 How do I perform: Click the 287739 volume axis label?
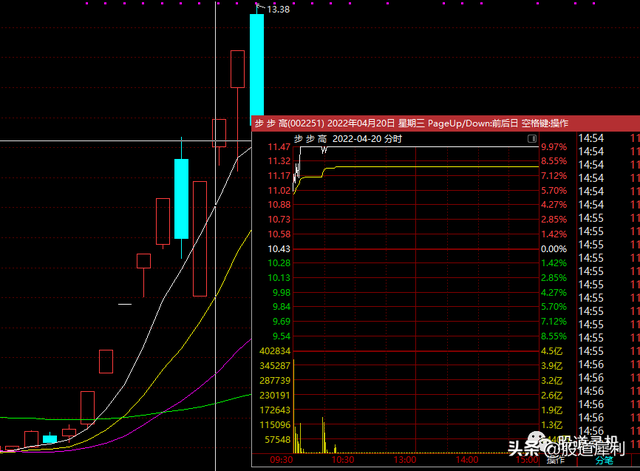tap(275, 381)
